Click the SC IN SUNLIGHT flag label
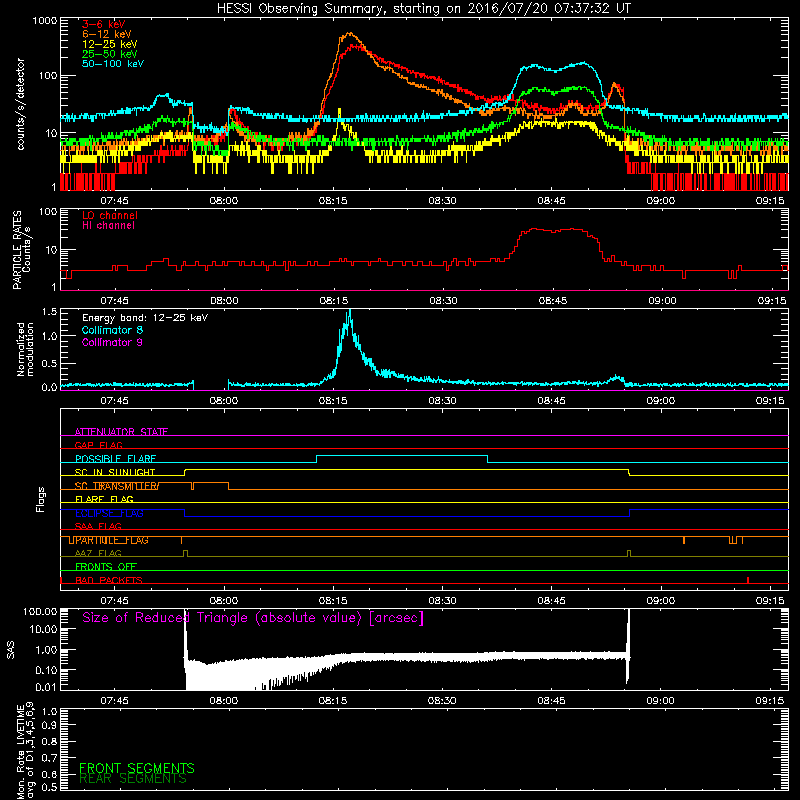This screenshot has width=800, height=800. coord(115,472)
